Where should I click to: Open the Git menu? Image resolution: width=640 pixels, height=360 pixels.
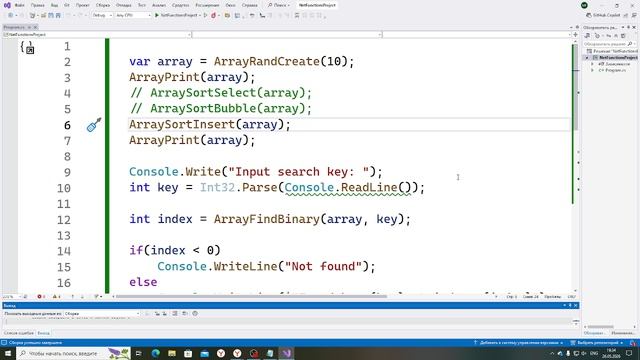[67, 5]
